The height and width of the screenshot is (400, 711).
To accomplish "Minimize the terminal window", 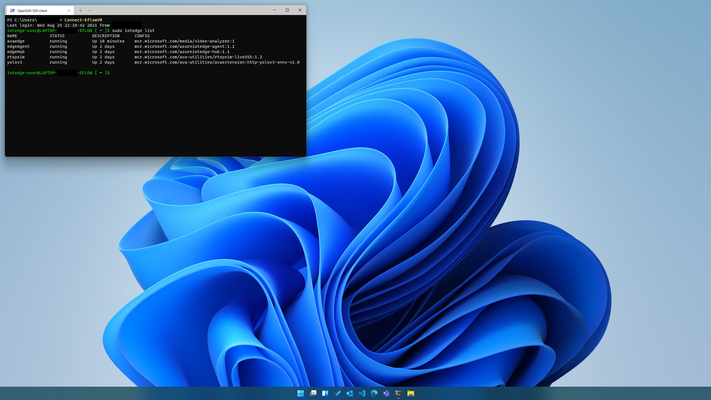I will pos(274,10).
